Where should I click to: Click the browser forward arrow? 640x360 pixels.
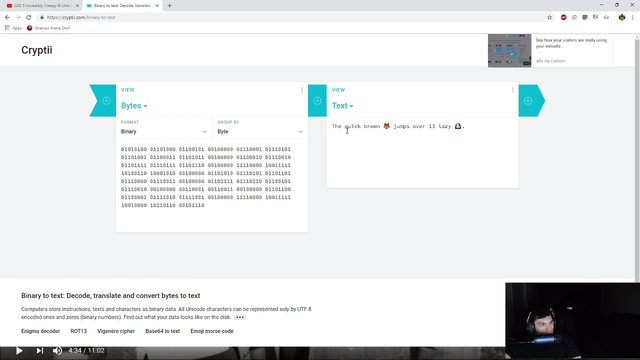point(18,17)
